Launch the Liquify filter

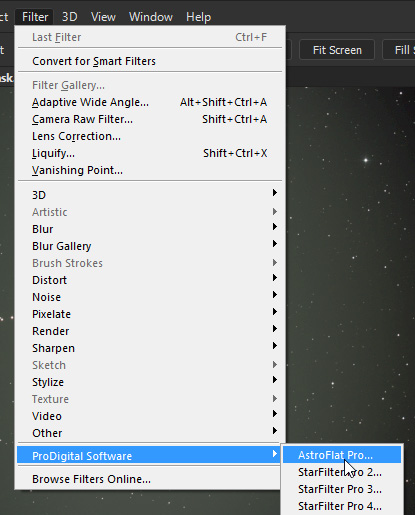(x=150, y=153)
